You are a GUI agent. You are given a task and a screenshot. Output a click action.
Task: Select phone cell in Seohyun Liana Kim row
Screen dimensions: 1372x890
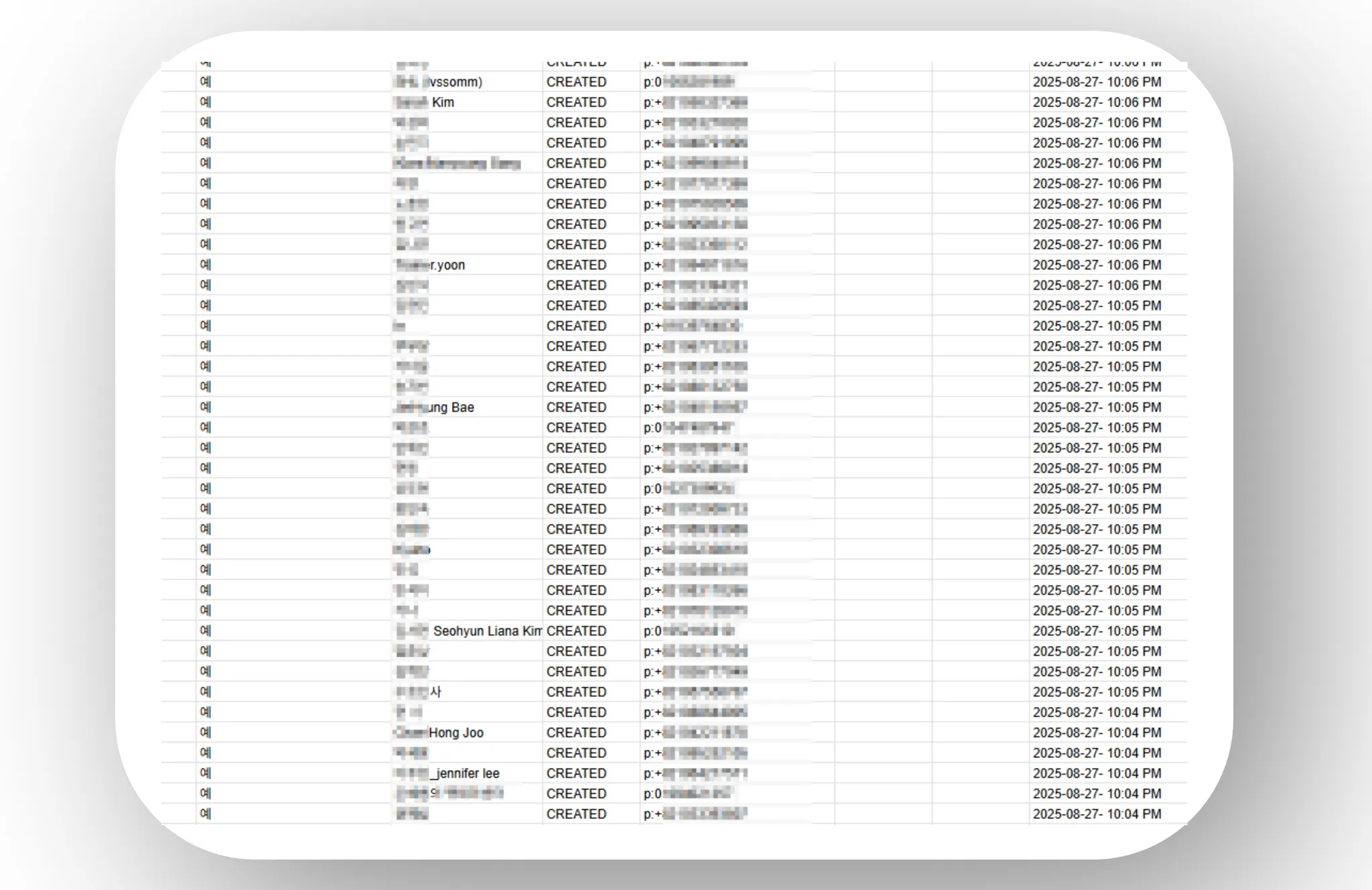(x=689, y=631)
